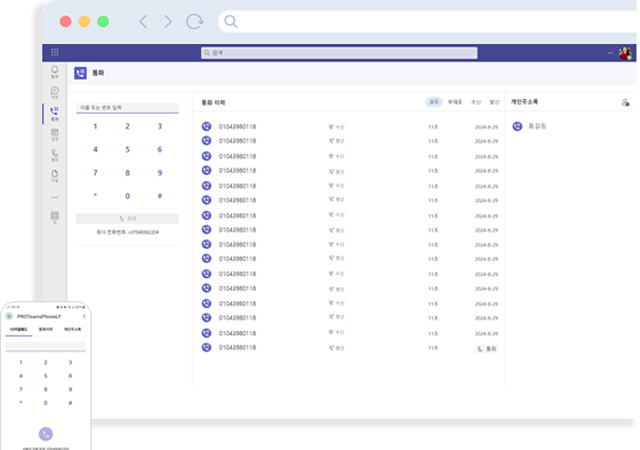Screen dimensions: 640x450
Task: Click the 검색 search box in top bar
Action: pyautogui.click(x=338, y=52)
